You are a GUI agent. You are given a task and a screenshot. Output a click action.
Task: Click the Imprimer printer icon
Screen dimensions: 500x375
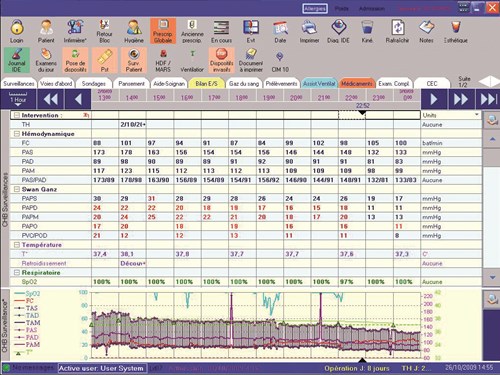tap(309, 31)
